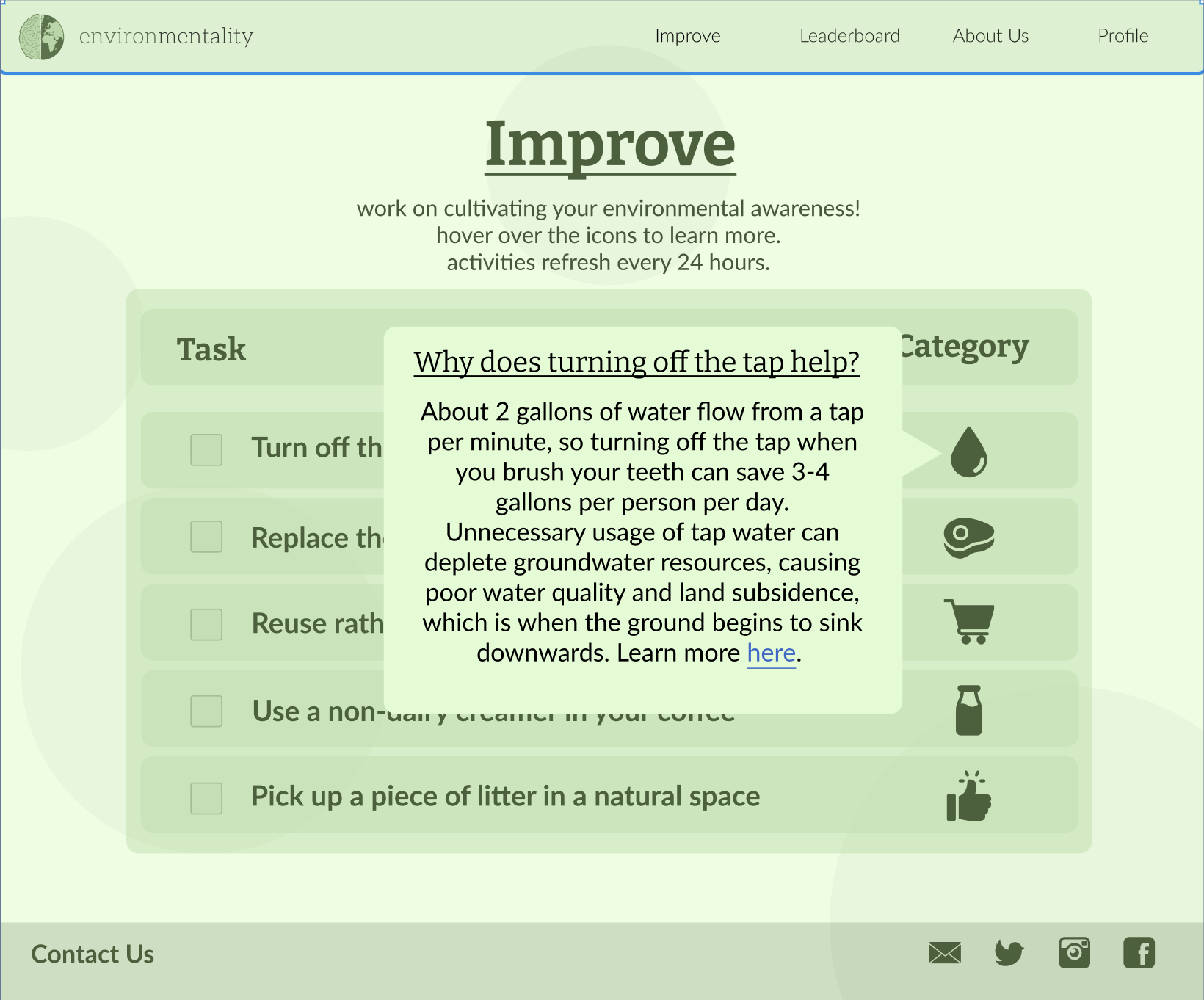Go to About Us in navigation

990,36
